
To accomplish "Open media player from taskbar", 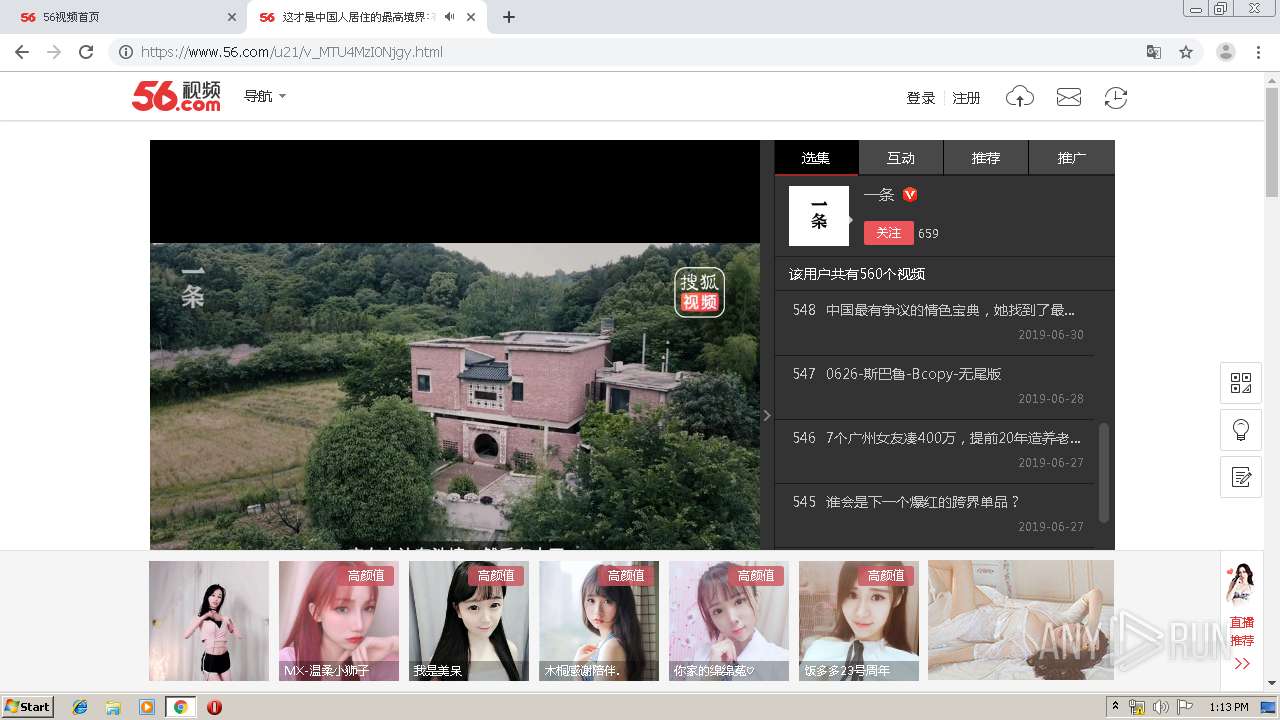I will pyautogui.click(x=147, y=707).
